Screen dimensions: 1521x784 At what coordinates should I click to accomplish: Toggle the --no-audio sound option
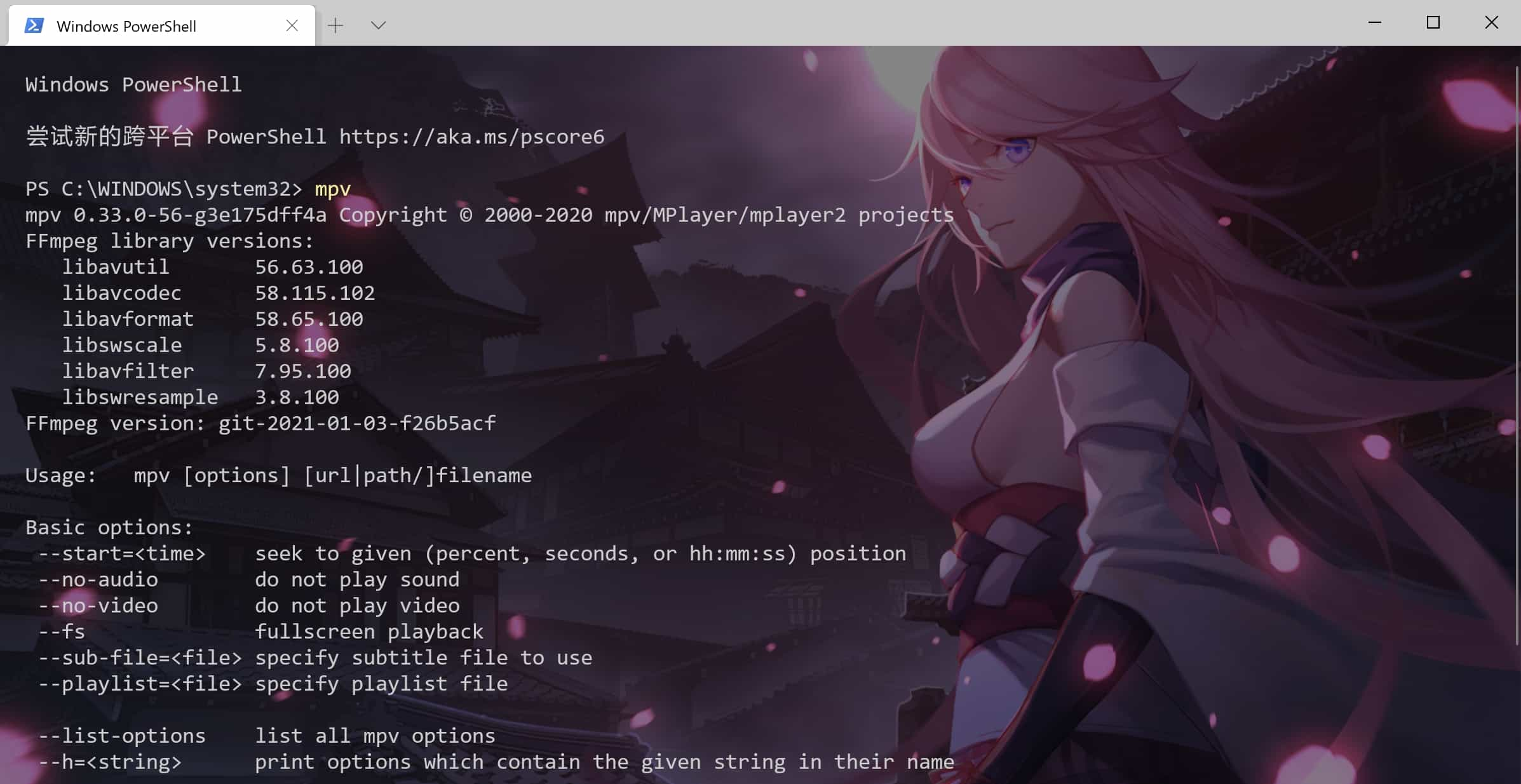[x=97, y=579]
